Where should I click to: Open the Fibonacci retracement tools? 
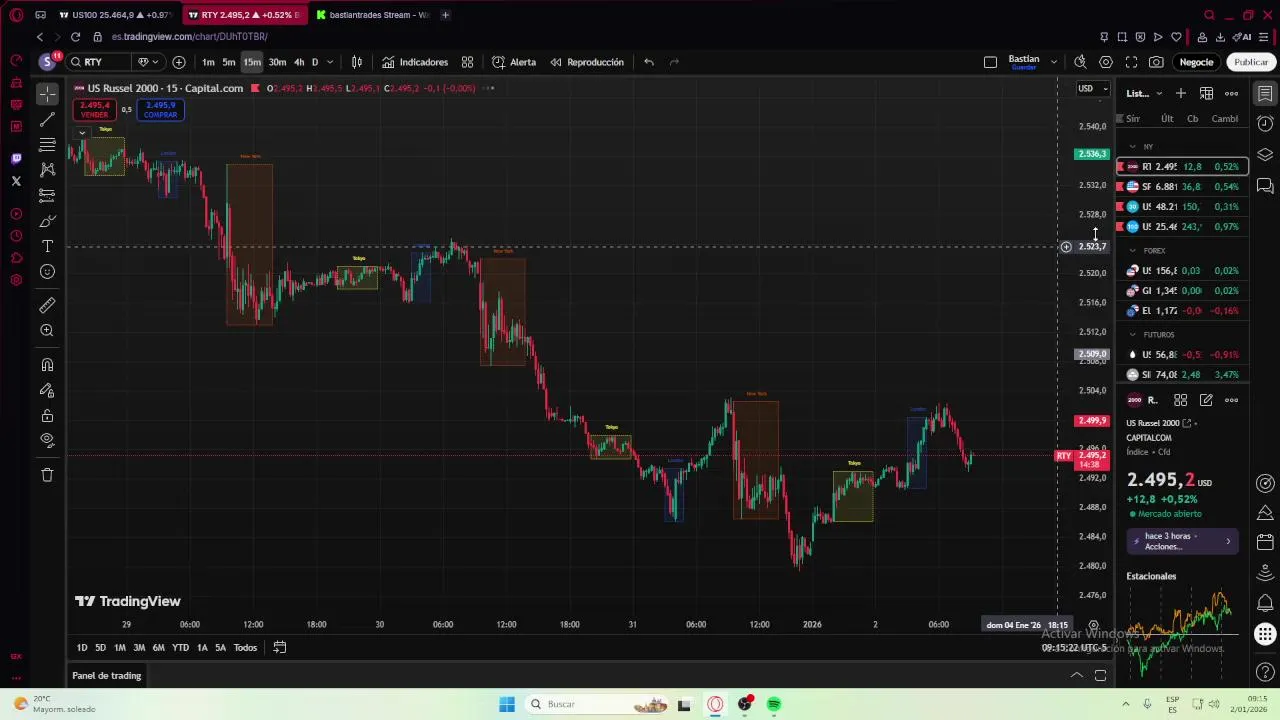47,145
